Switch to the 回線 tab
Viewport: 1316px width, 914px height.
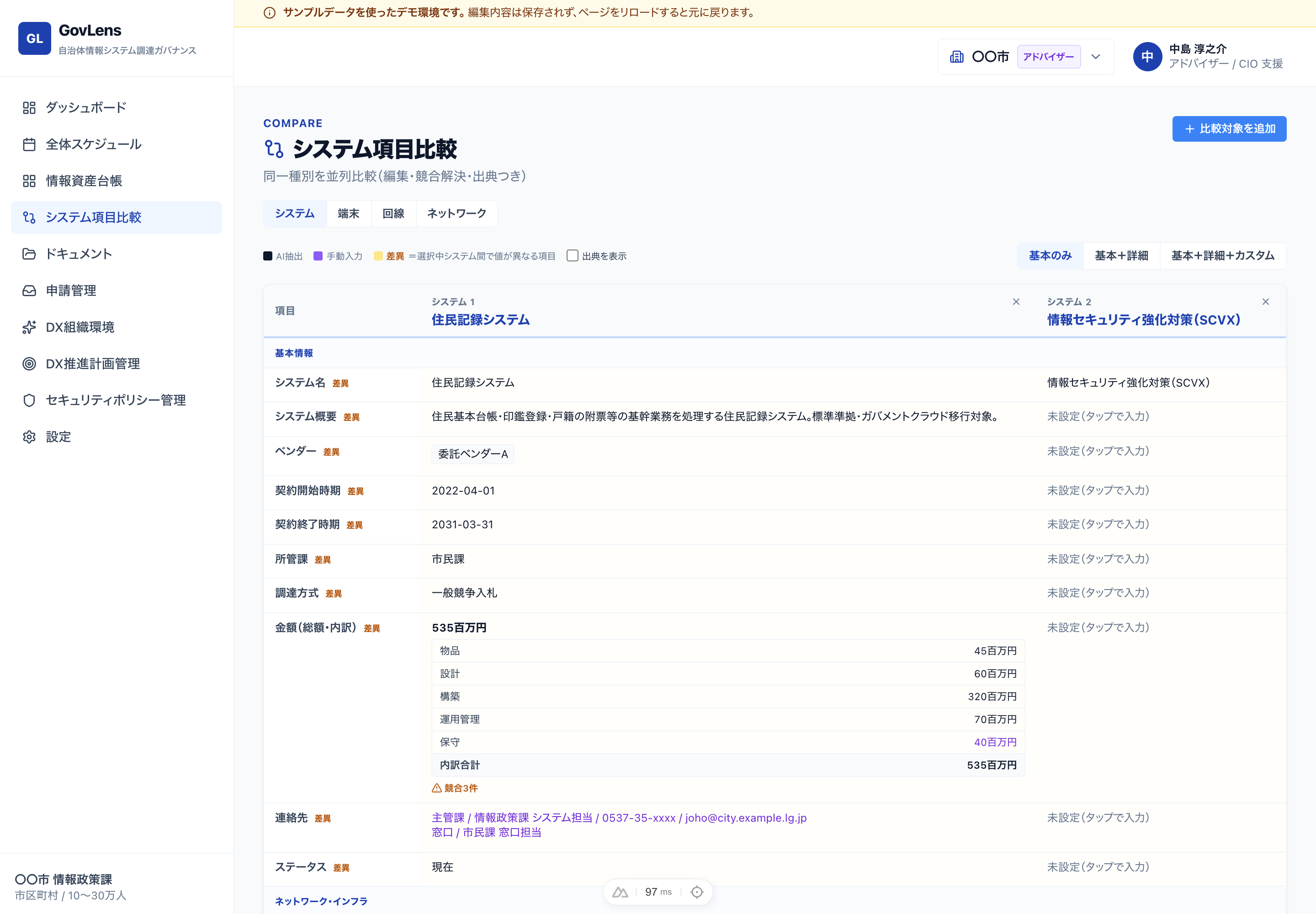(x=393, y=213)
